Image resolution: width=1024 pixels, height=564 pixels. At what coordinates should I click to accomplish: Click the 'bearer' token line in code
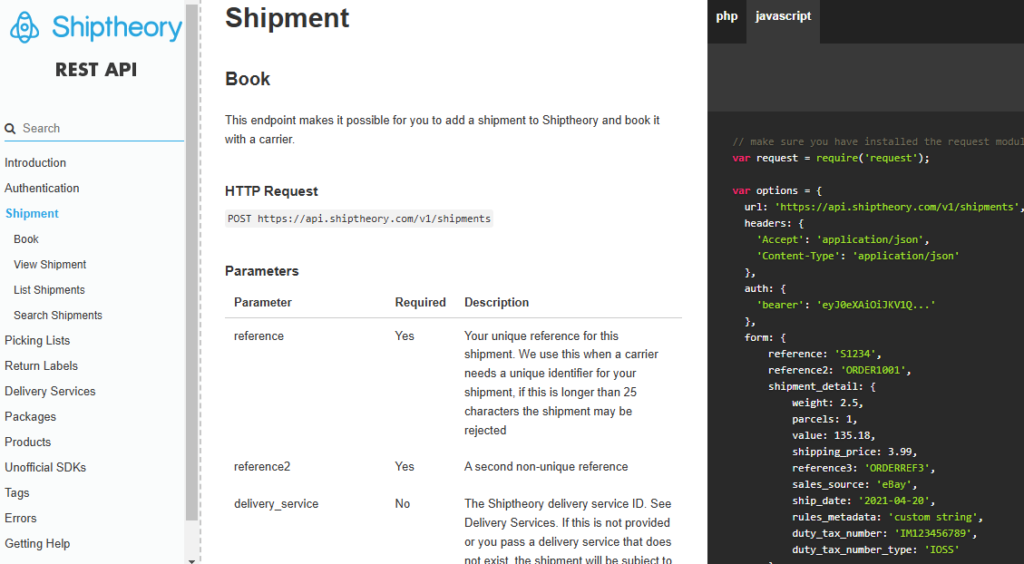point(846,305)
